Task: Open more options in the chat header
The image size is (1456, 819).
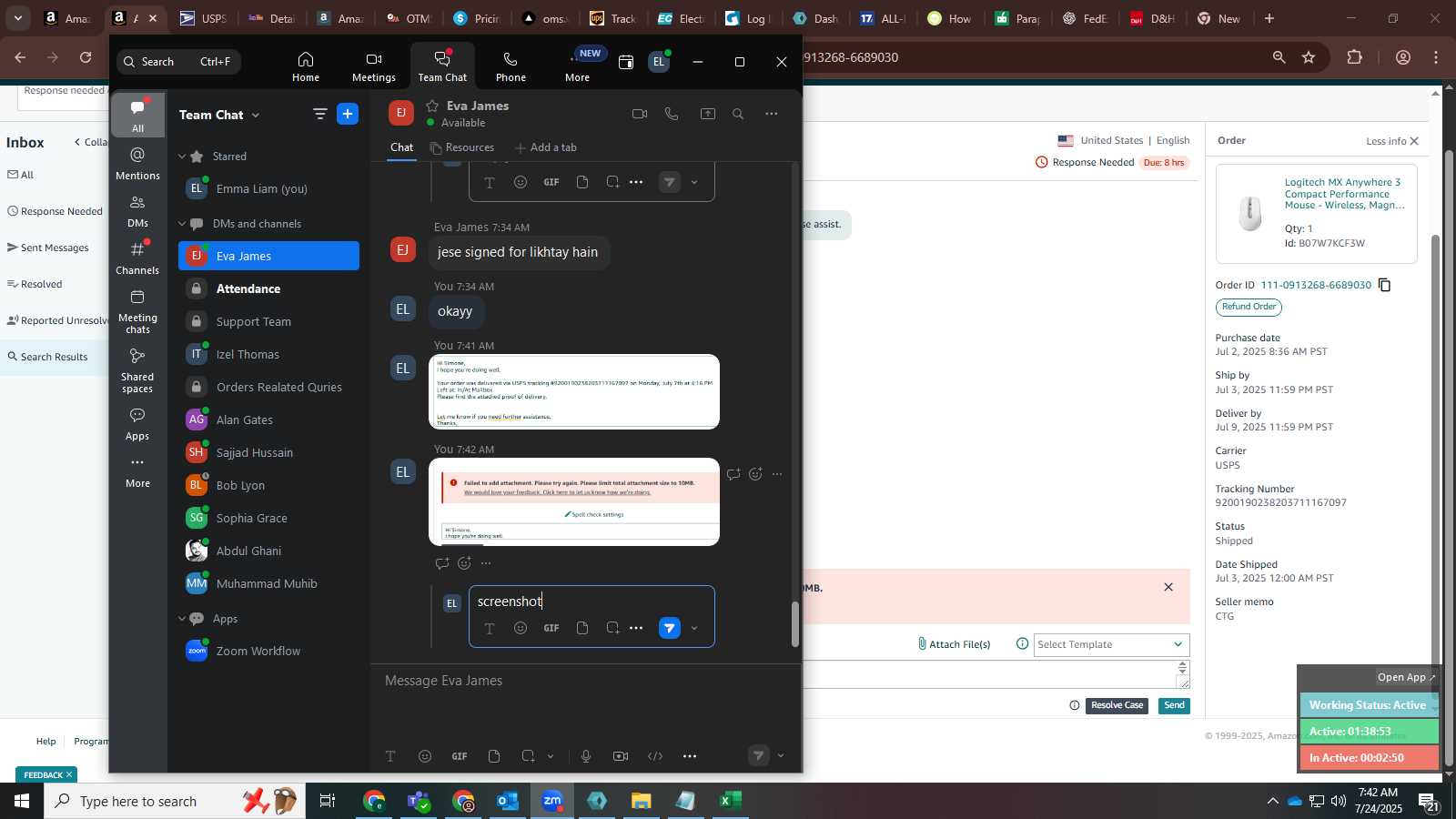Action: click(772, 114)
